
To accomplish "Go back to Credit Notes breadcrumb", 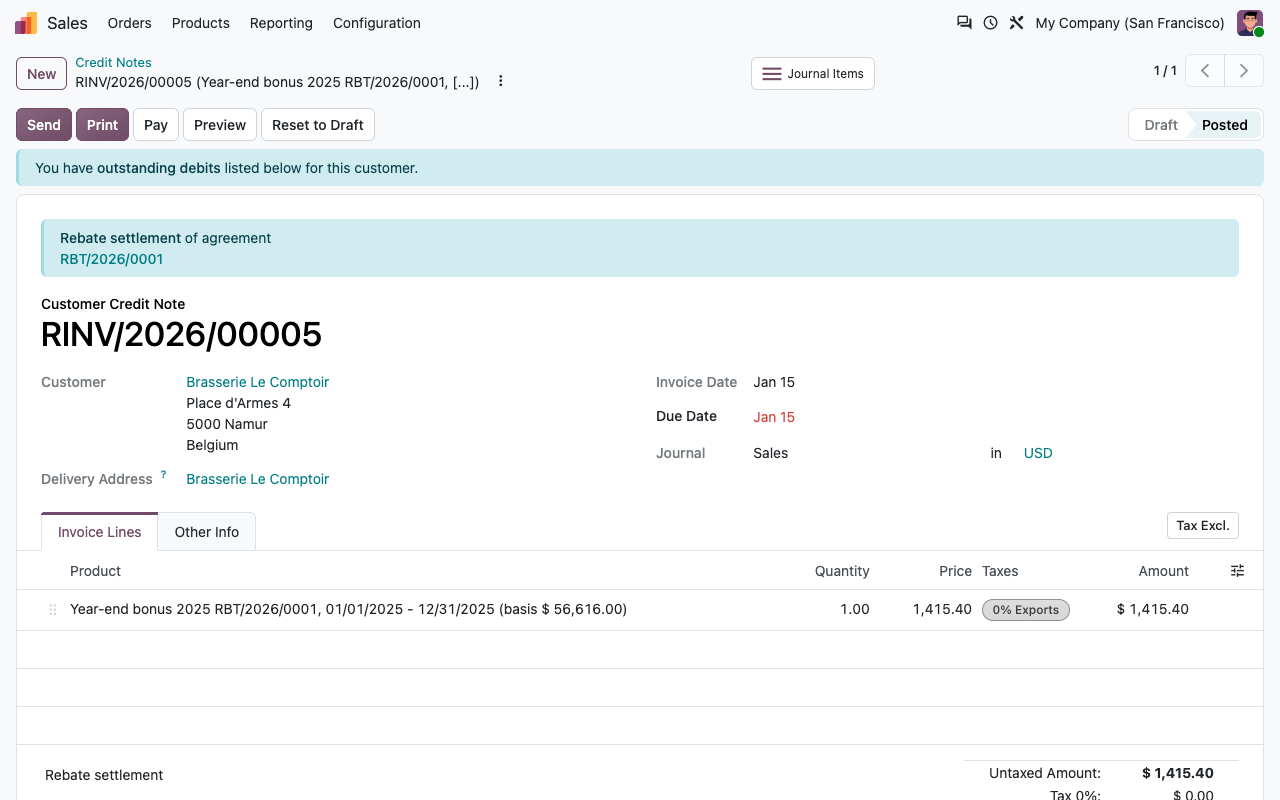I will [x=114, y=62].
